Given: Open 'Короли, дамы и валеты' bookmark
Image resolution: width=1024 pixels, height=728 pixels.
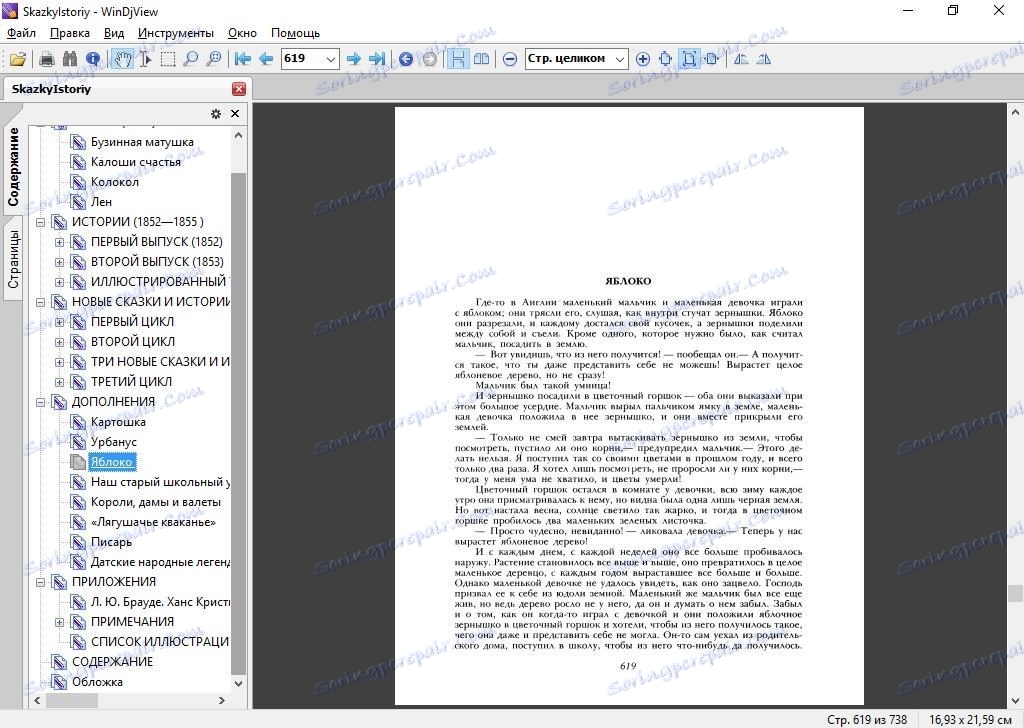Looking at the screenshot, I should 156,502.
